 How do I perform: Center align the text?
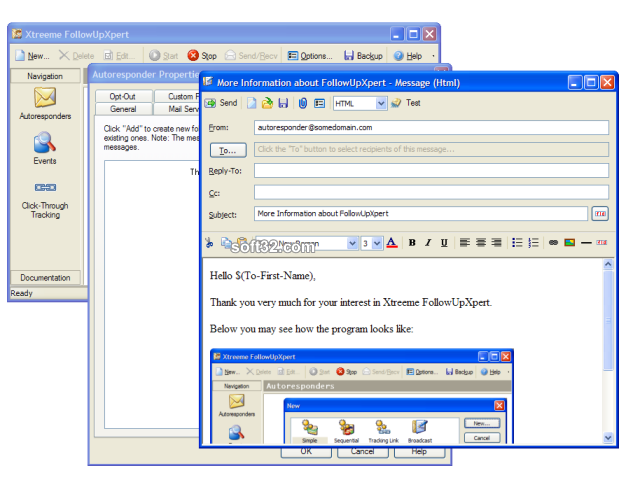[x=481, y=243]
